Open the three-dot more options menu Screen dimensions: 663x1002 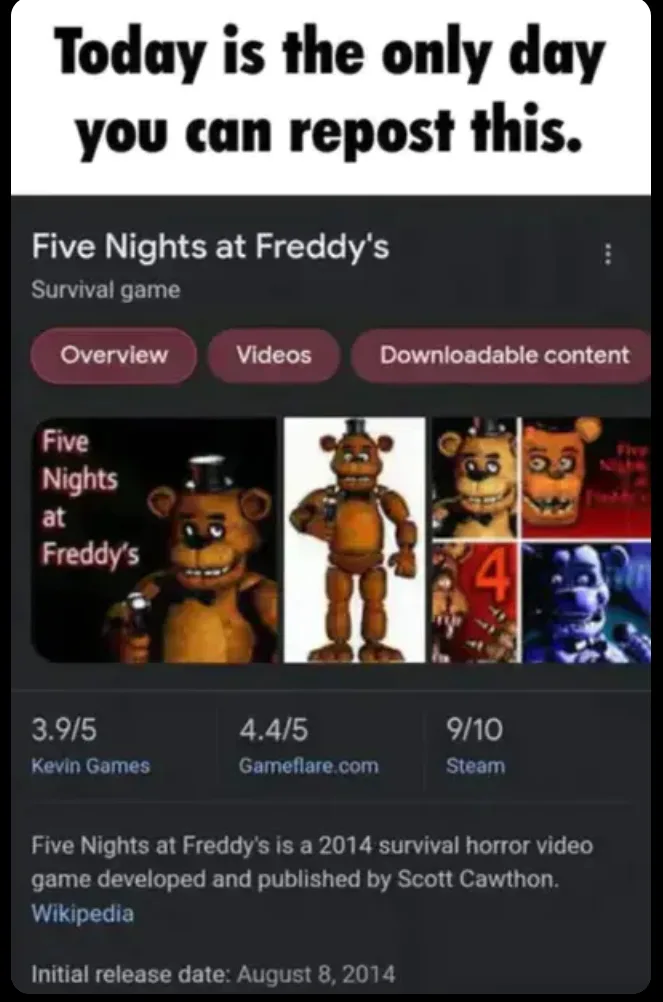pos(608,254)
